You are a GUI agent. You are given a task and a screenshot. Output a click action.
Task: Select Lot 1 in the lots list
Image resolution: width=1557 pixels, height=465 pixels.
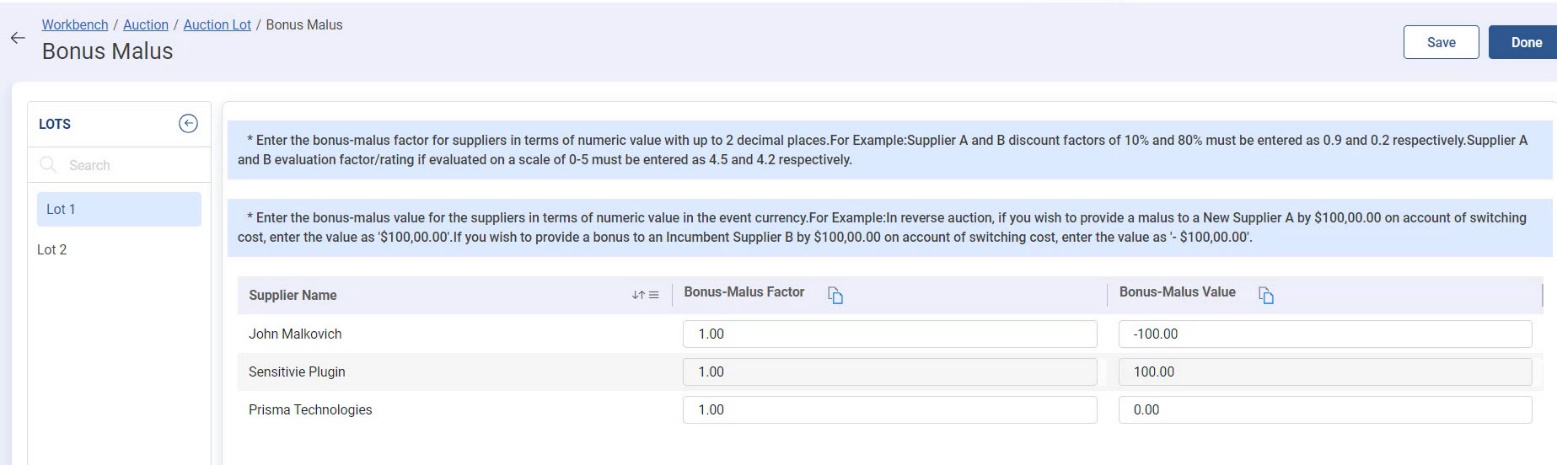(113, 209)
